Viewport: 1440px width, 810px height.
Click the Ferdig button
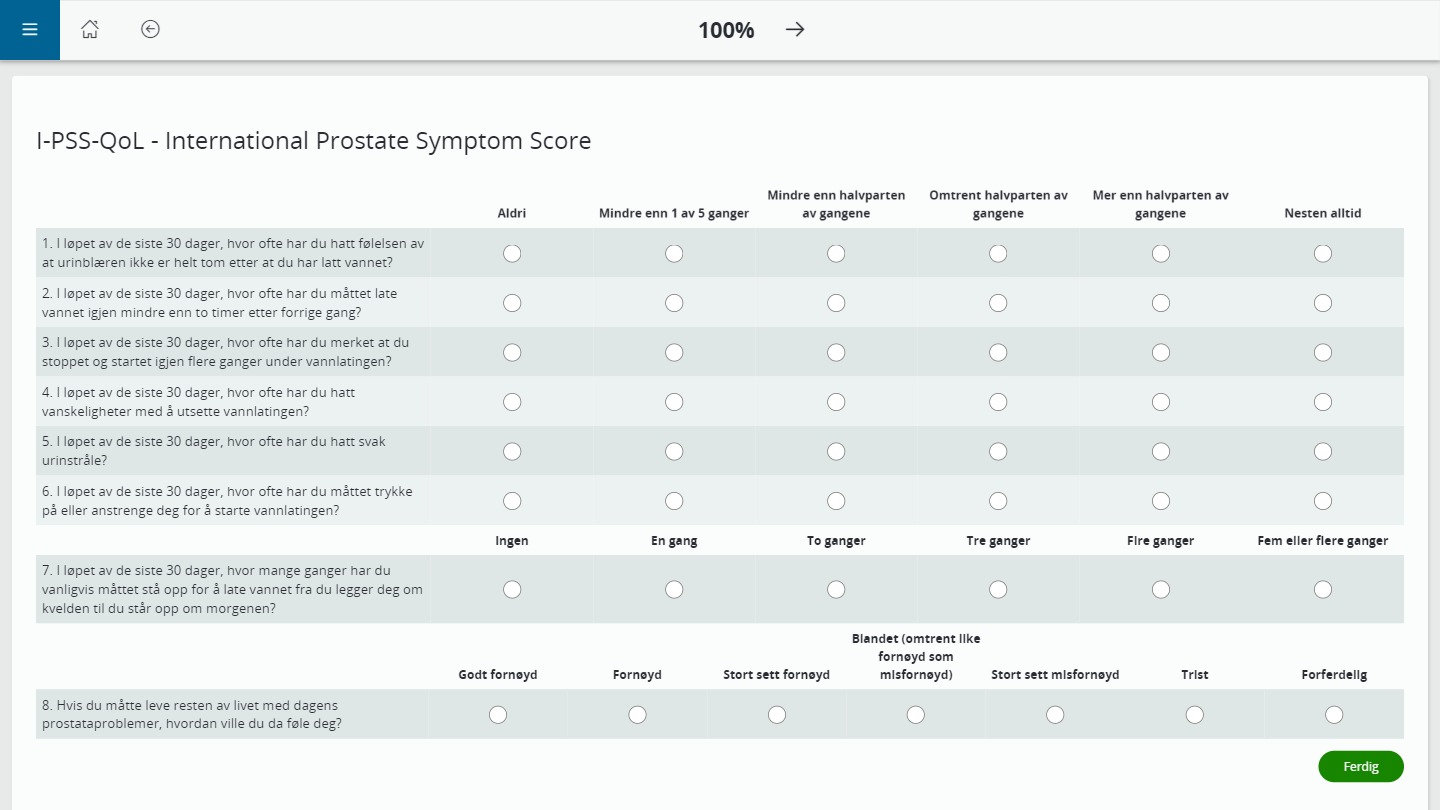pos(1360,766)
